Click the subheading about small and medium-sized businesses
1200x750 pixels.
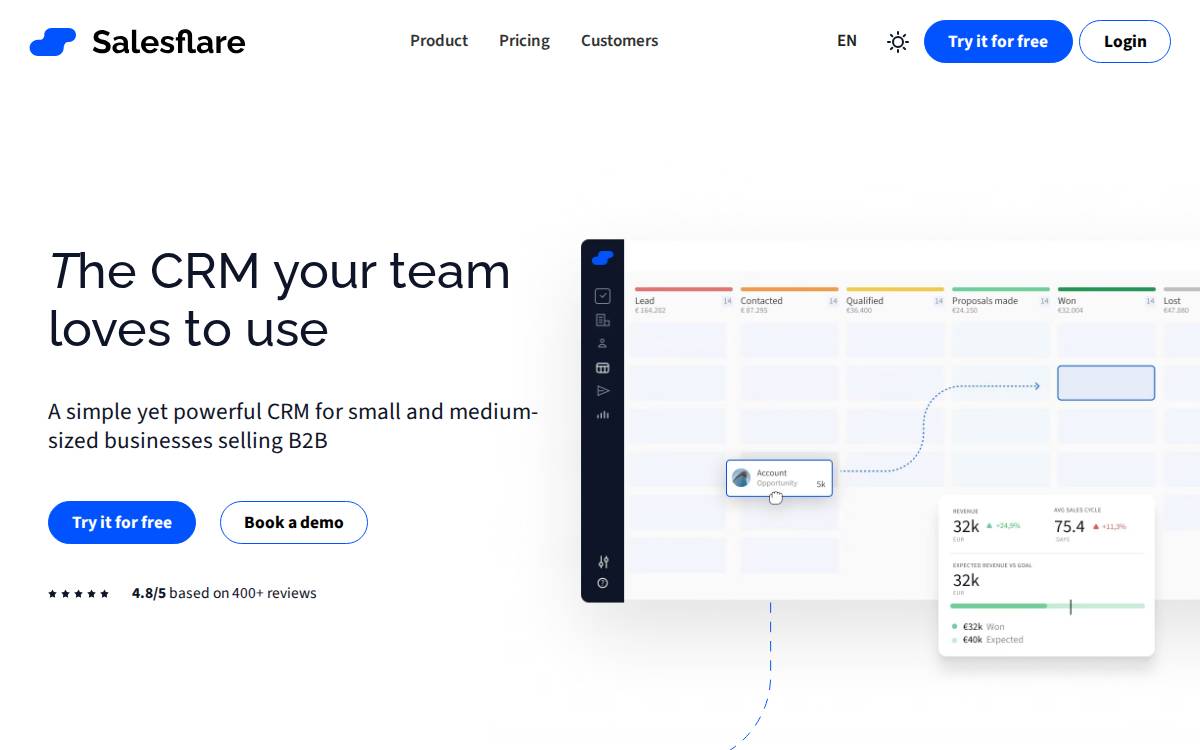click(293, 426)
